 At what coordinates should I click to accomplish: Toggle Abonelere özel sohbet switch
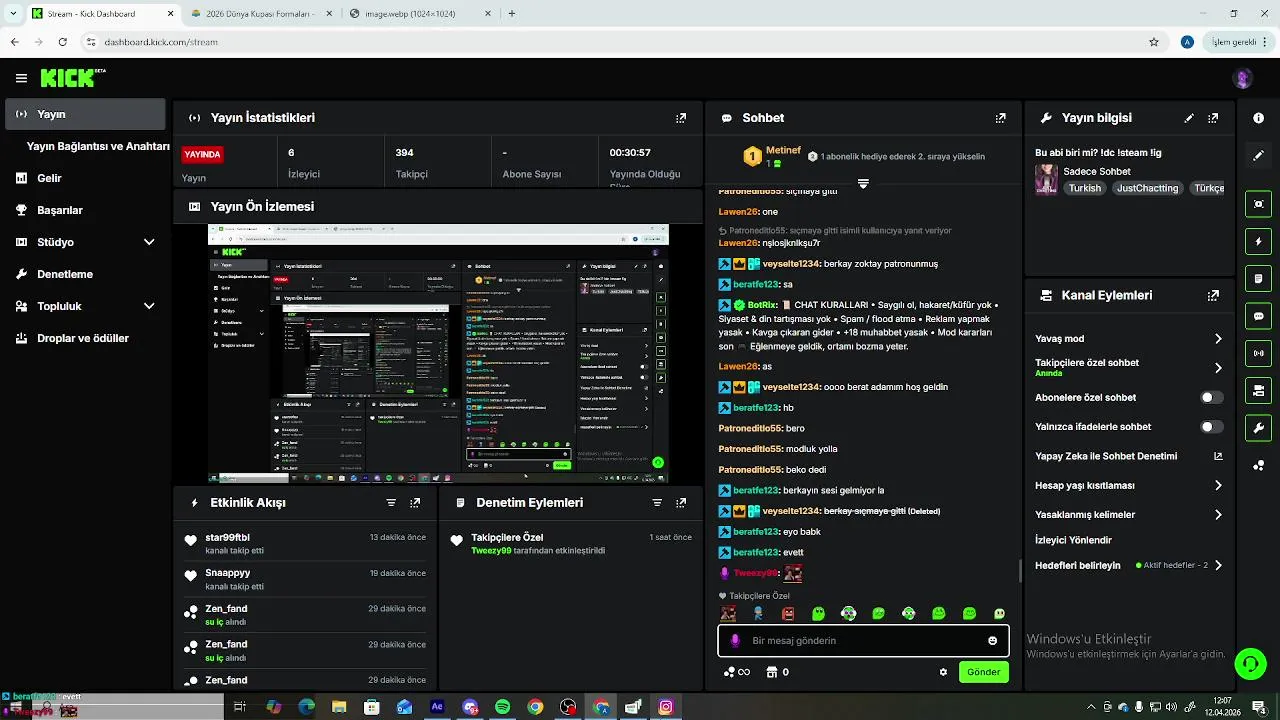click(x=1212, y=398)
